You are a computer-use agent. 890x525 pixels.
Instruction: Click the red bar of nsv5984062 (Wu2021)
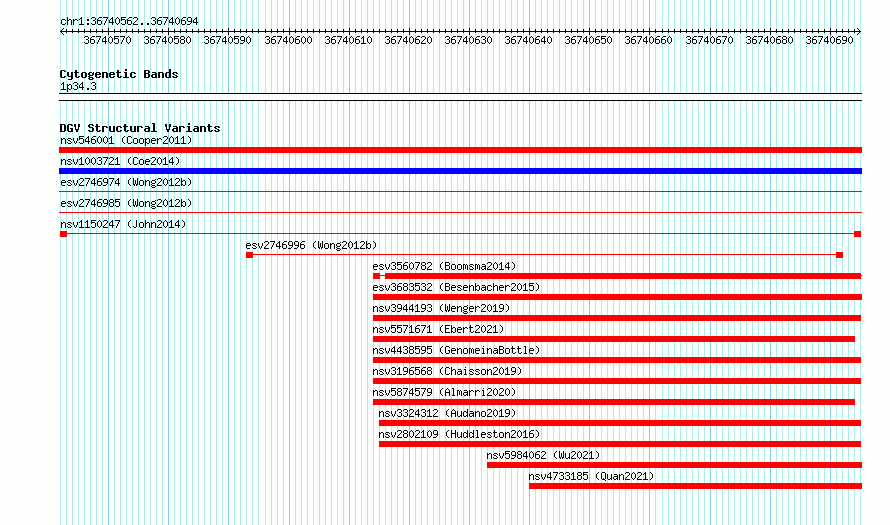tap(674, 465)
